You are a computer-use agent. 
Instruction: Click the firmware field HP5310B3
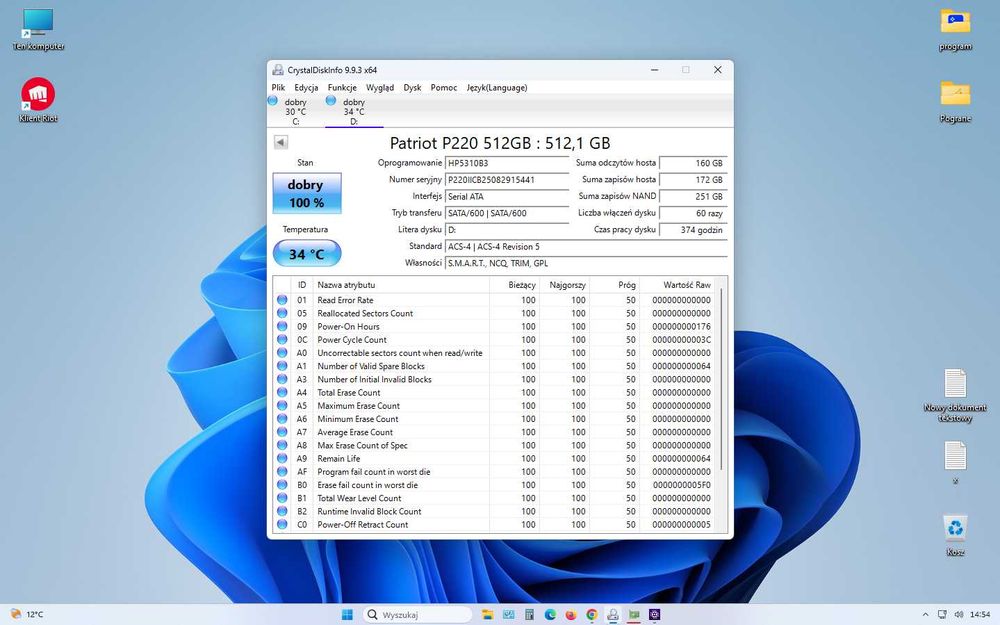pos(507,163)
